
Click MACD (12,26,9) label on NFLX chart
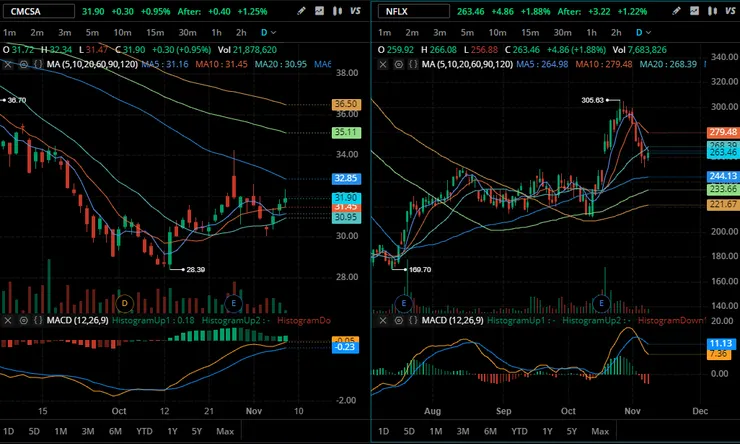pos(452,320)
